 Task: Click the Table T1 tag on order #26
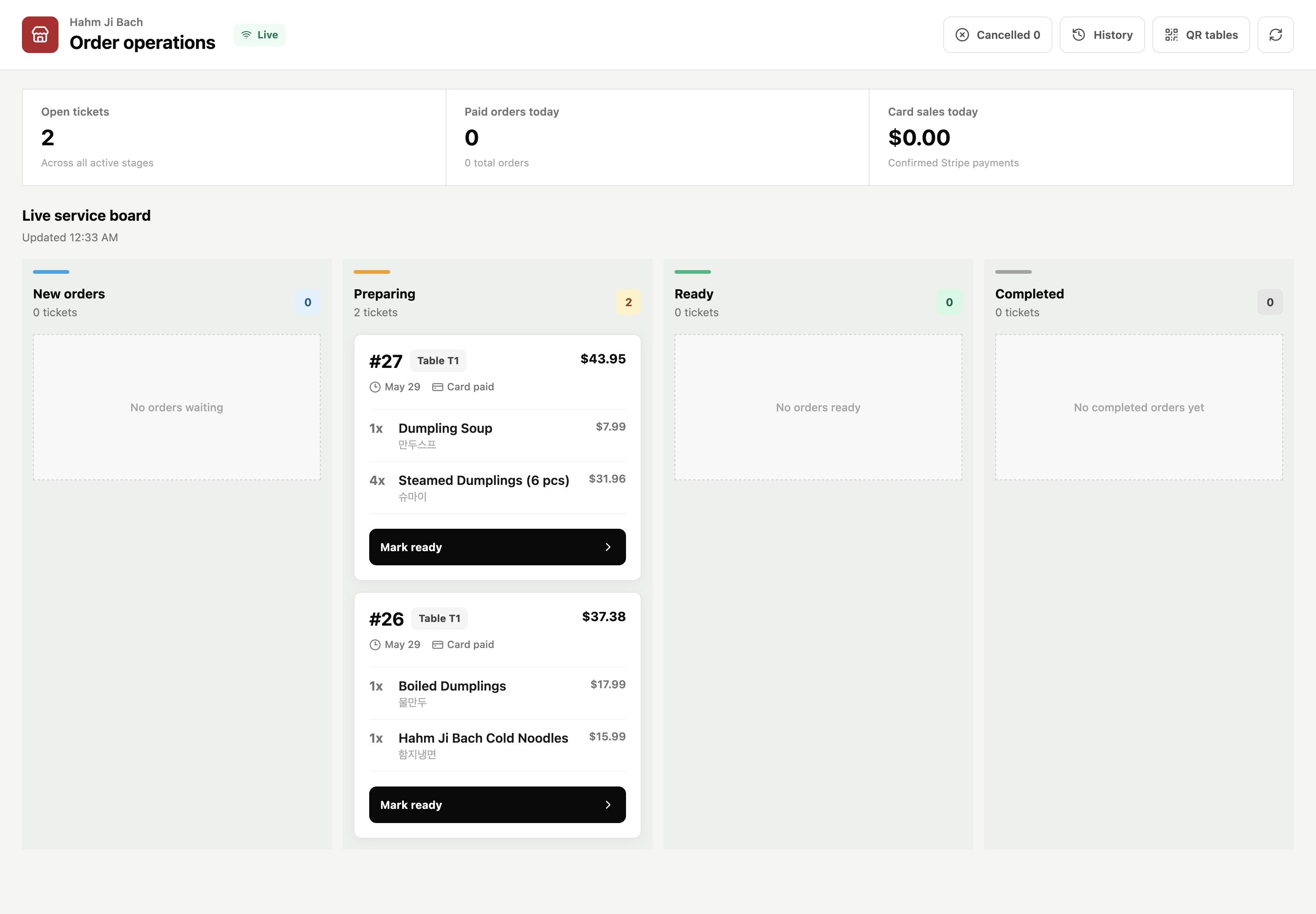(x=439, y=618)
